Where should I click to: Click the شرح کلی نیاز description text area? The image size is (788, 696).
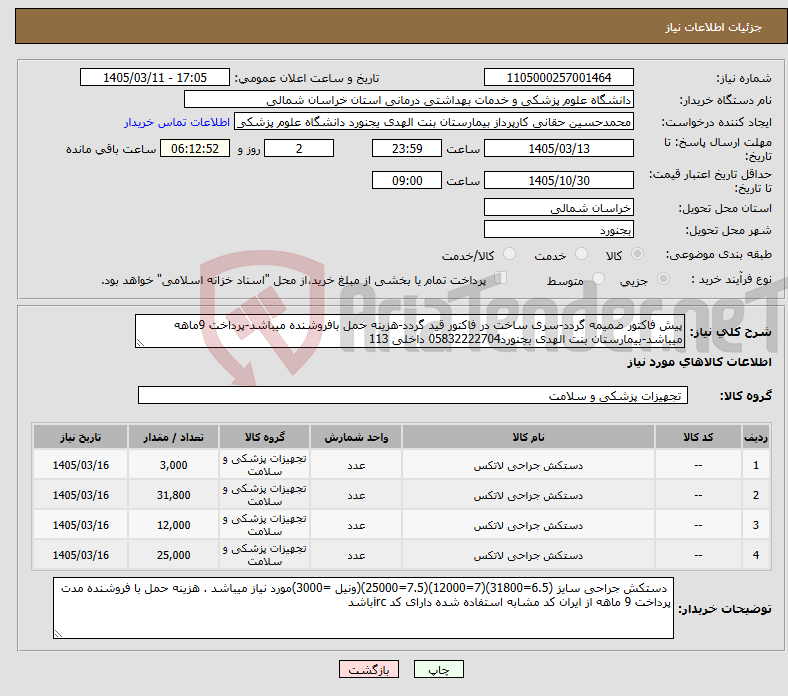click(410, 331)
